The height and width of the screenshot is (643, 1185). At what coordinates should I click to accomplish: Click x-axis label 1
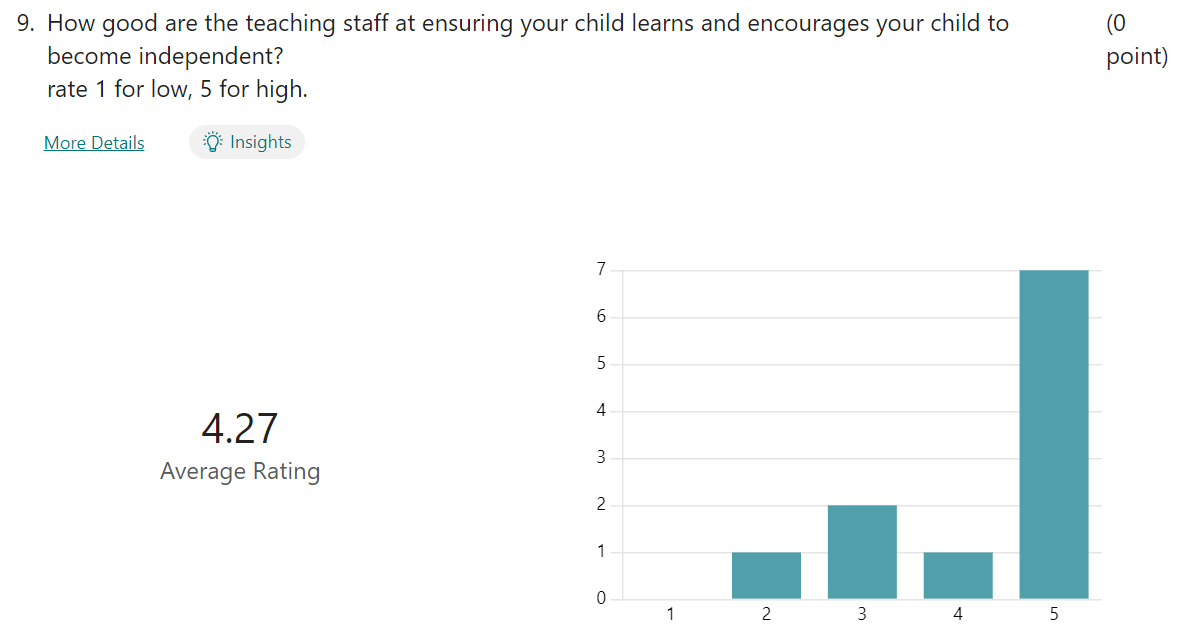(670, 614)
